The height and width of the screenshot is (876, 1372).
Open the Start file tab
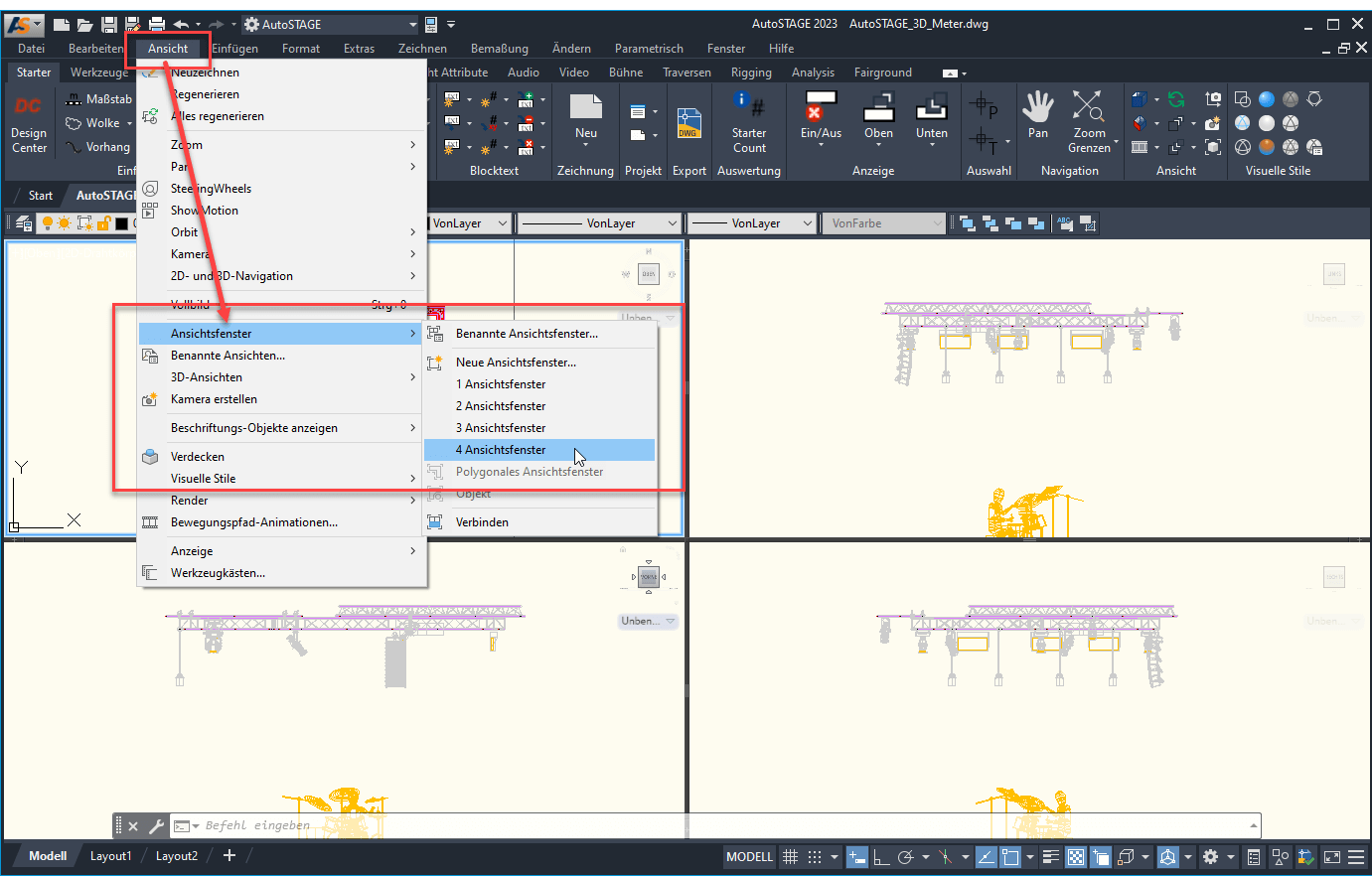(x=40, y=196)
